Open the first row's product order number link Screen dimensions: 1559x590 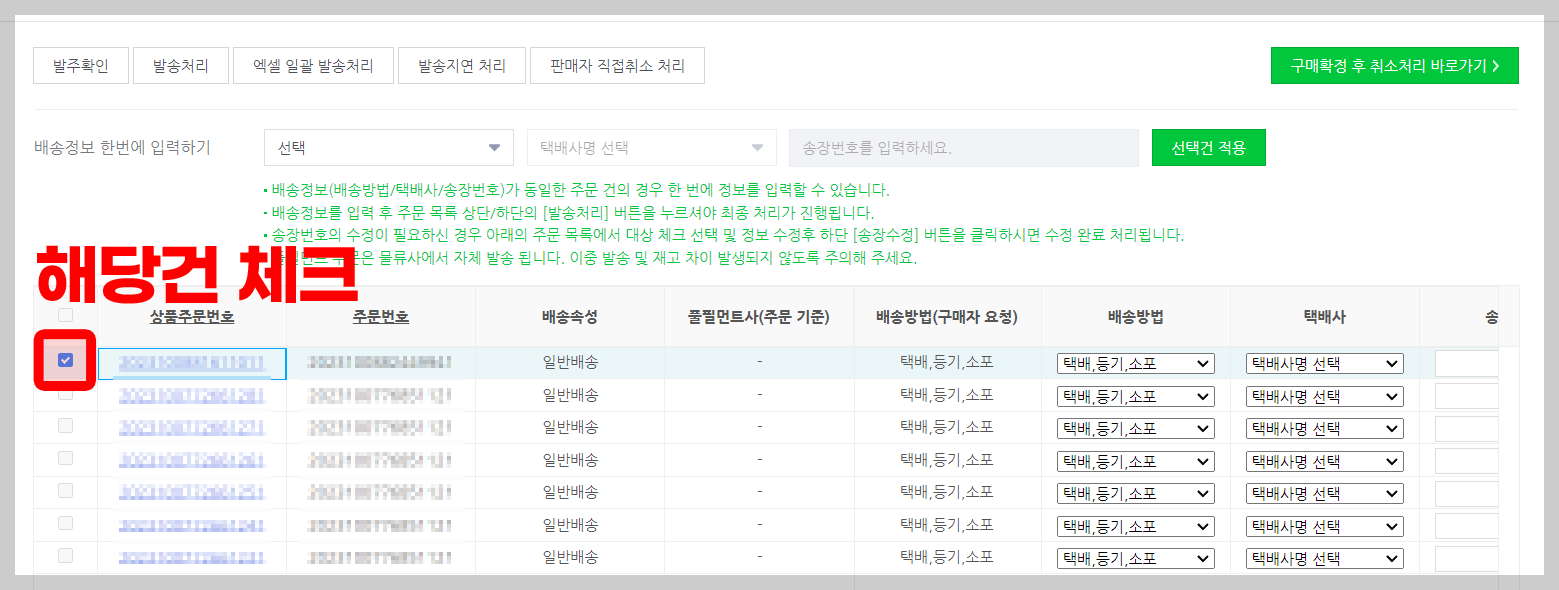tap(192, 363)
